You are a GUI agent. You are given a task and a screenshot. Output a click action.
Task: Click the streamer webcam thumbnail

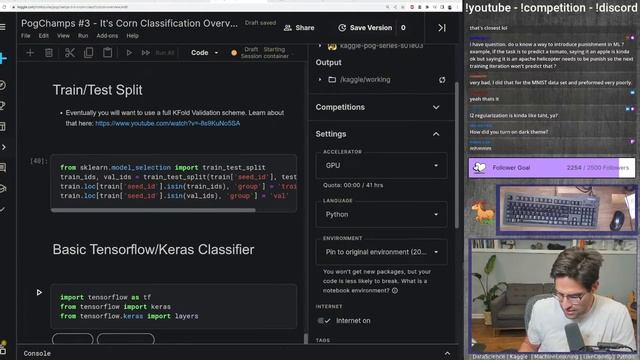tap(552, 296)
